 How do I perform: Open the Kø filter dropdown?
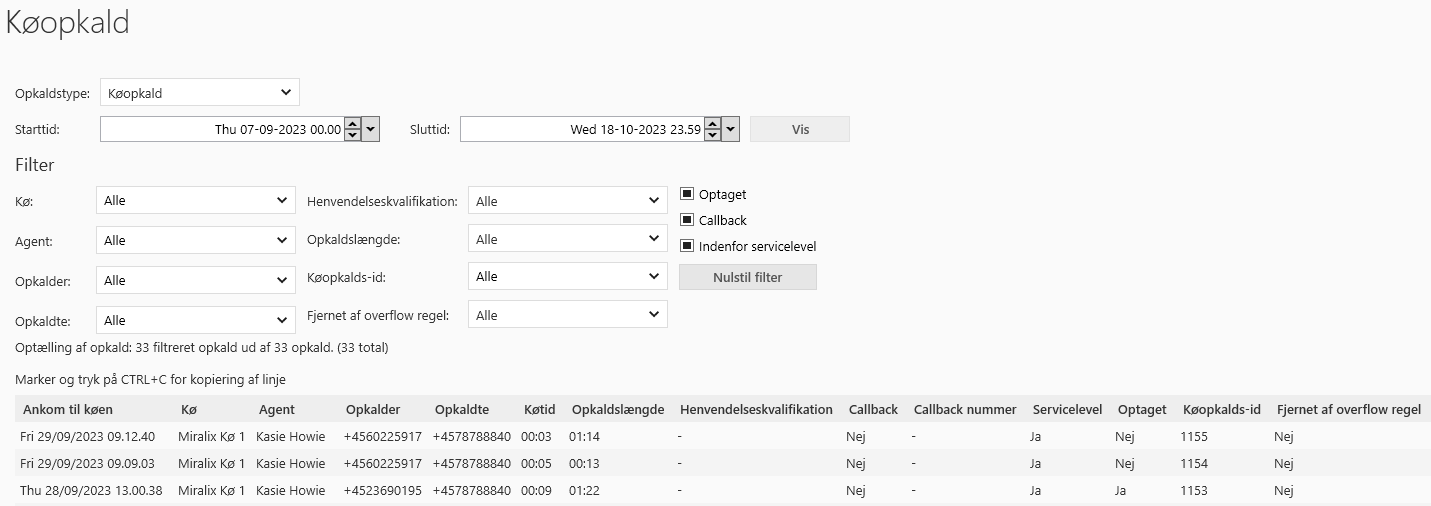pyautogui.click(x=196, y=200)
